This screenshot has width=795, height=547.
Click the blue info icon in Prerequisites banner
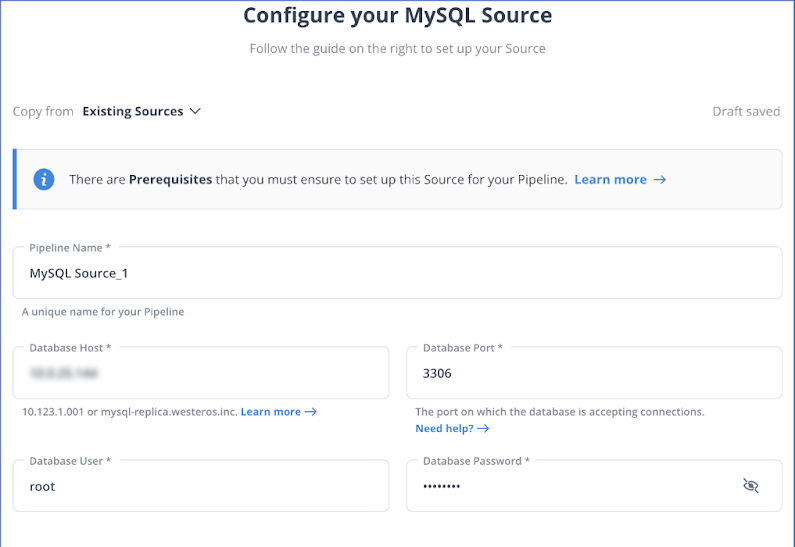point(44,179)
